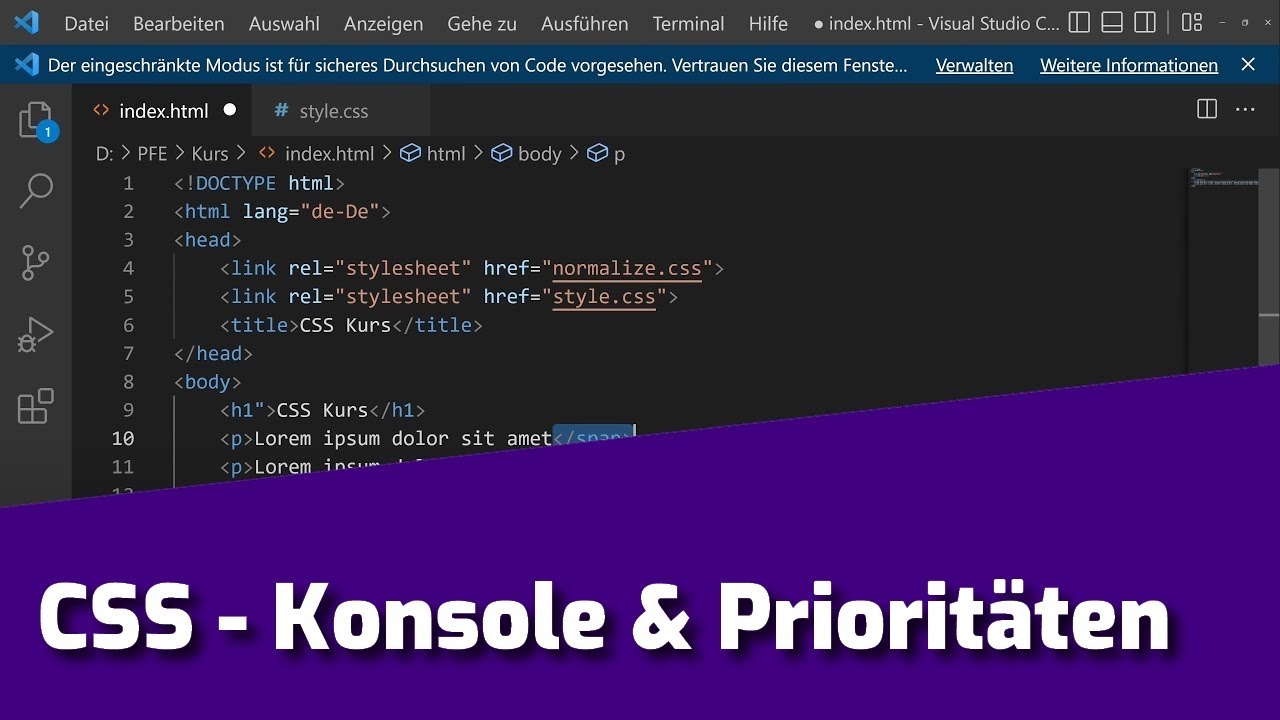Screen dimensions: 1280x720
Task: Open the Terminal menu
Action: pyautogui.click(x=688, y=23)
